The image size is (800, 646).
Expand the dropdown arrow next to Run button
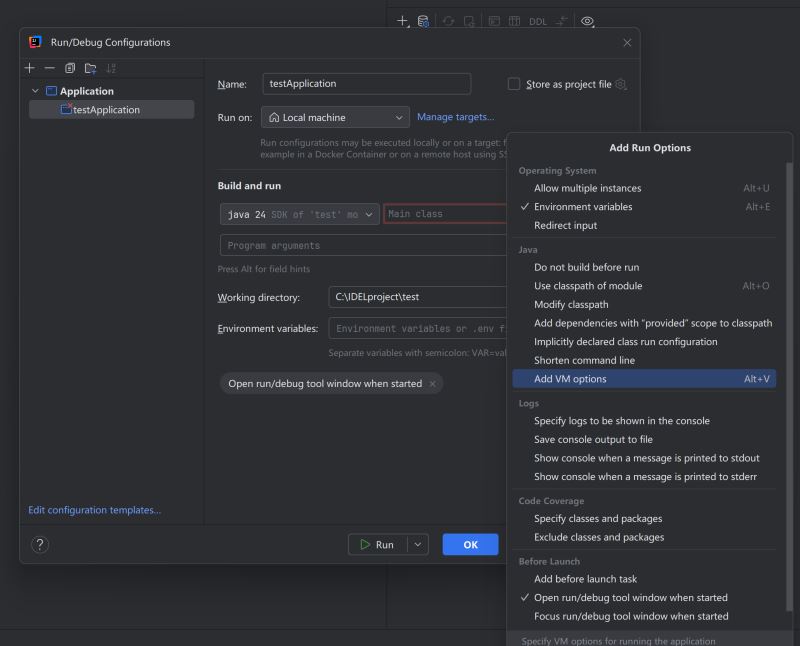point(416,544)
